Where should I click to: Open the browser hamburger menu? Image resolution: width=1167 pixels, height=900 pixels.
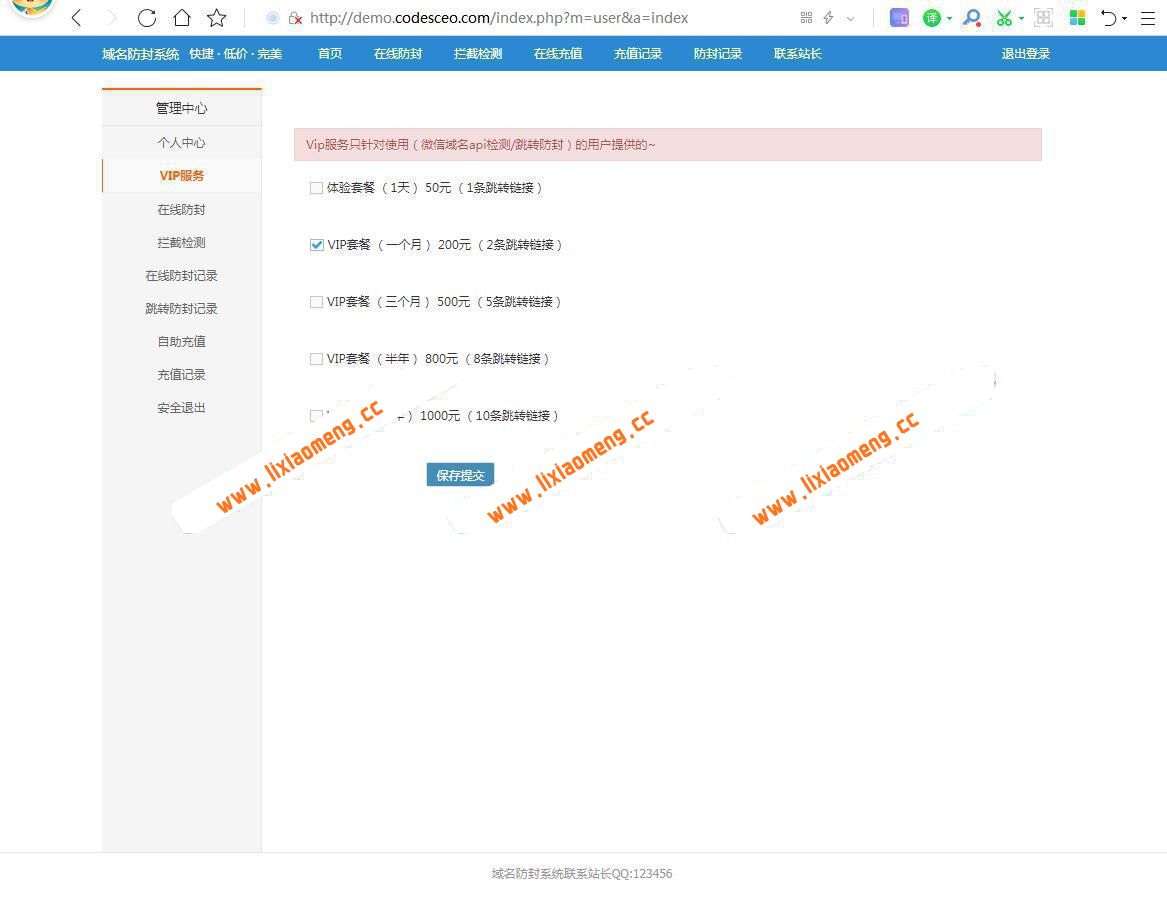[x=1148, y=17]
